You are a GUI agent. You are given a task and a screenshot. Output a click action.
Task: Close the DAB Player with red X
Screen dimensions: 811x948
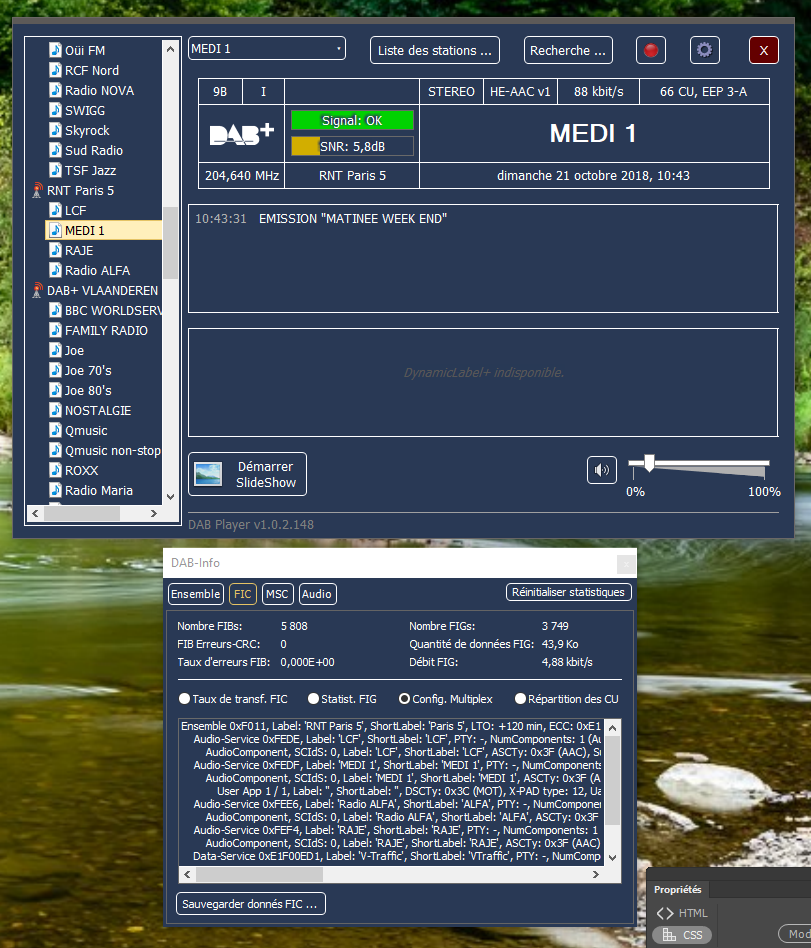764,50
